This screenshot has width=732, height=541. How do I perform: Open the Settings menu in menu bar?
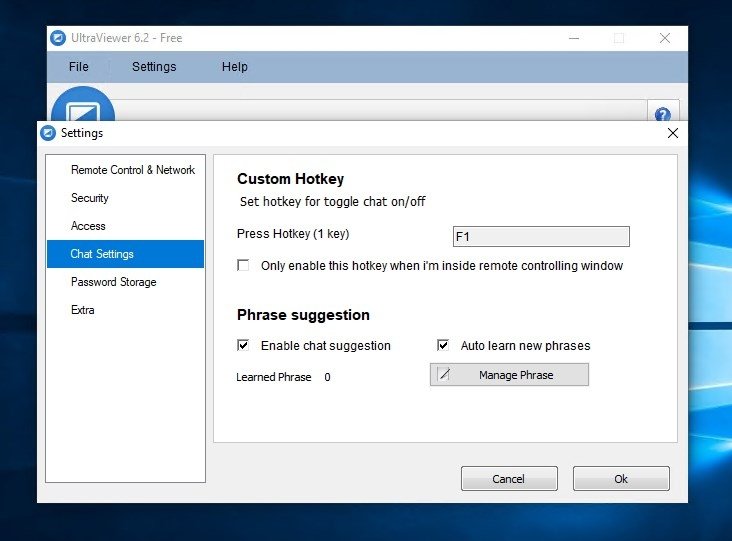coord(154,67)
